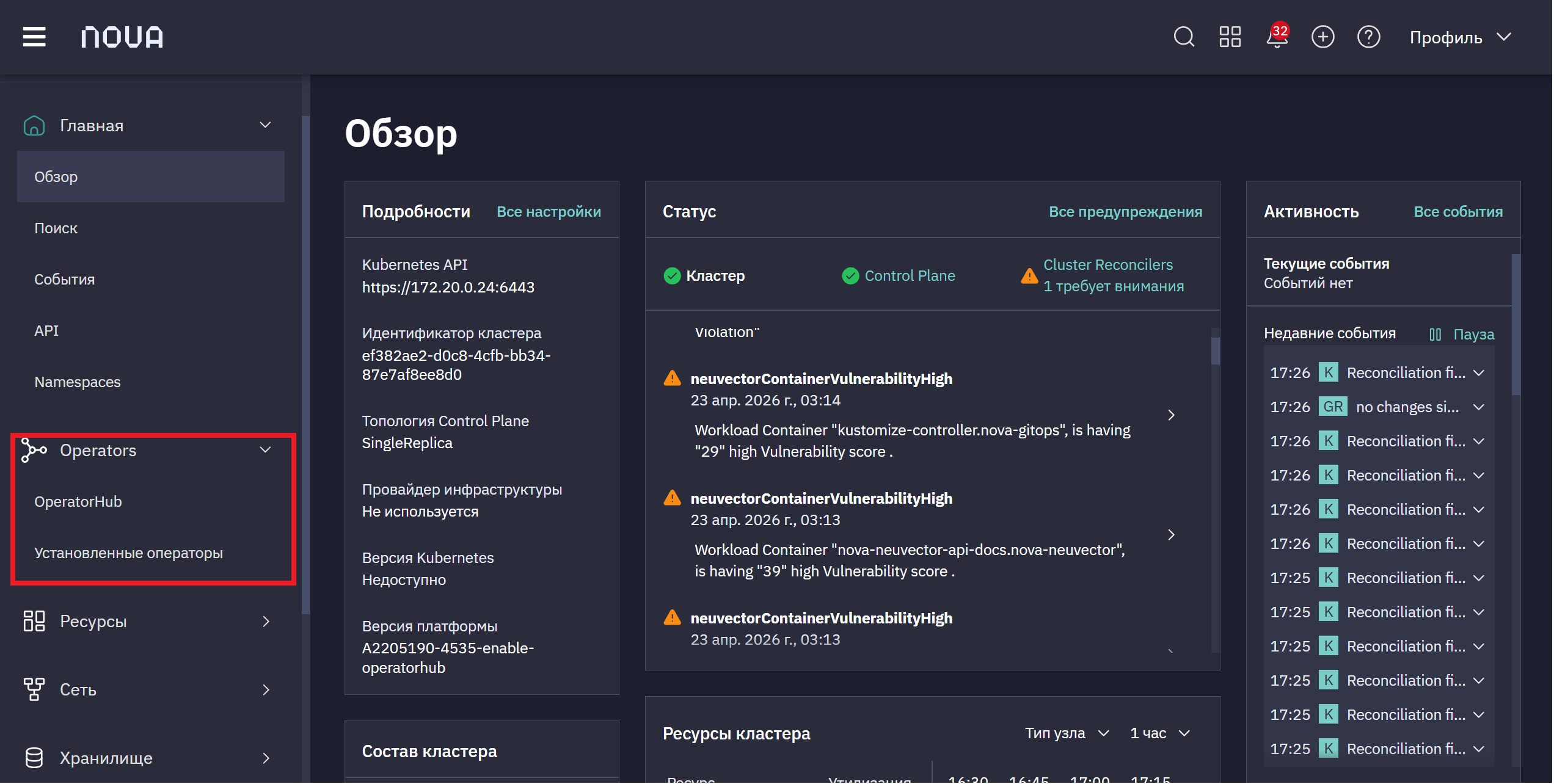Collapse the Operators section chevron
The image size is (1554, 784).
266,450
